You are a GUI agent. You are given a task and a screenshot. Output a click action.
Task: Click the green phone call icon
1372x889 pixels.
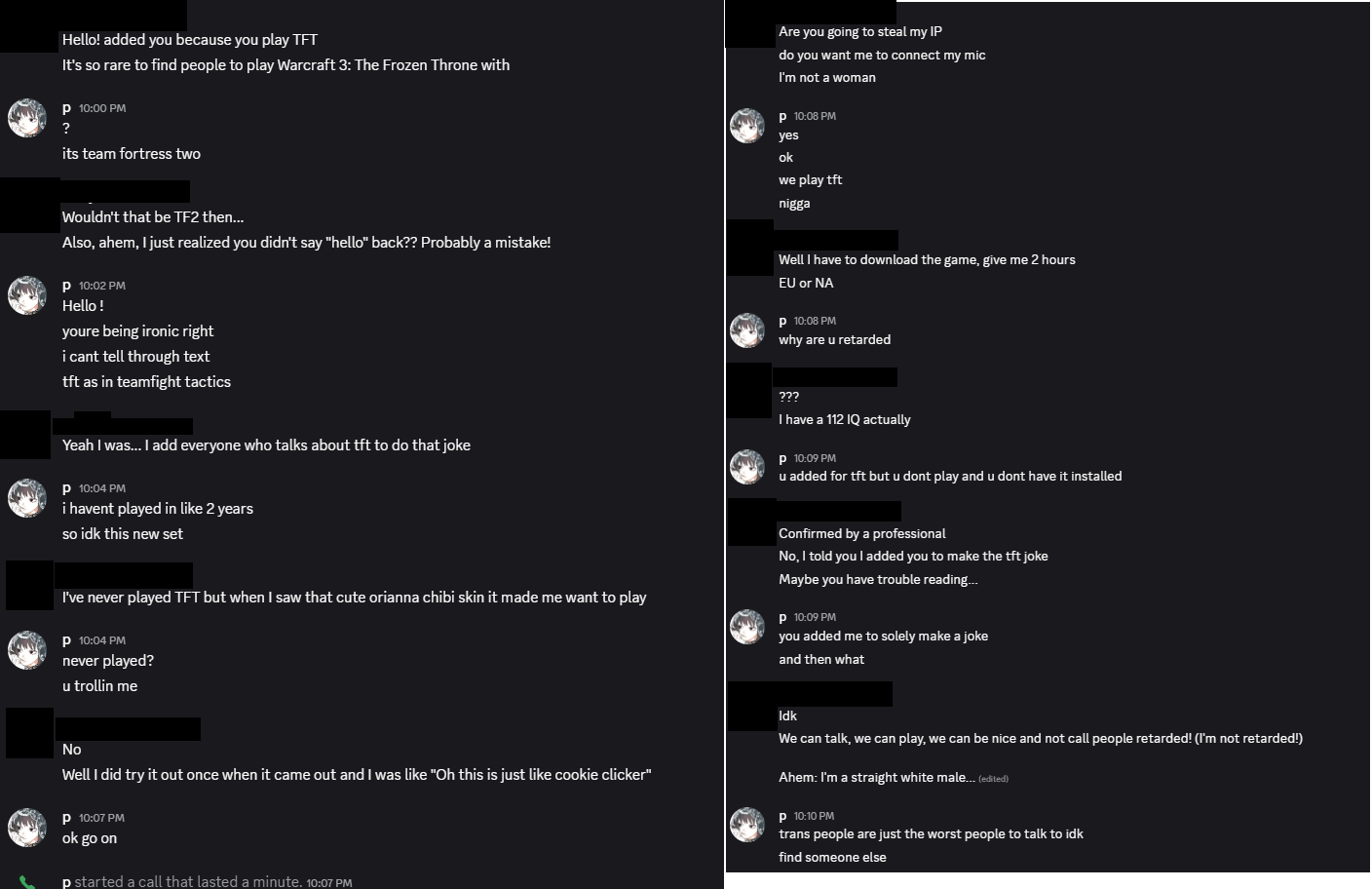tap(27, 882)
